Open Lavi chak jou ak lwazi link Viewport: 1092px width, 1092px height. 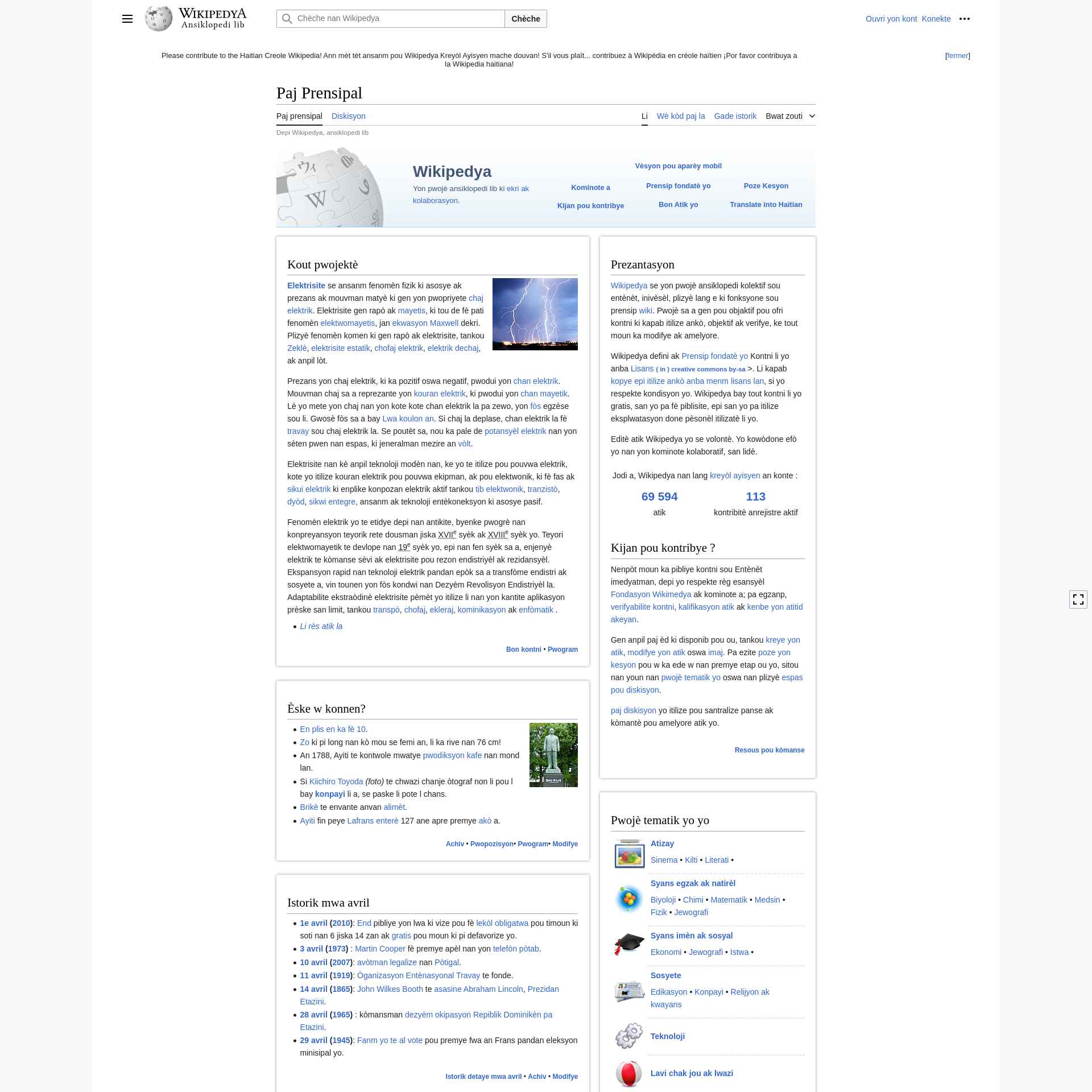pyautogui.click(x=692, y=1073)
